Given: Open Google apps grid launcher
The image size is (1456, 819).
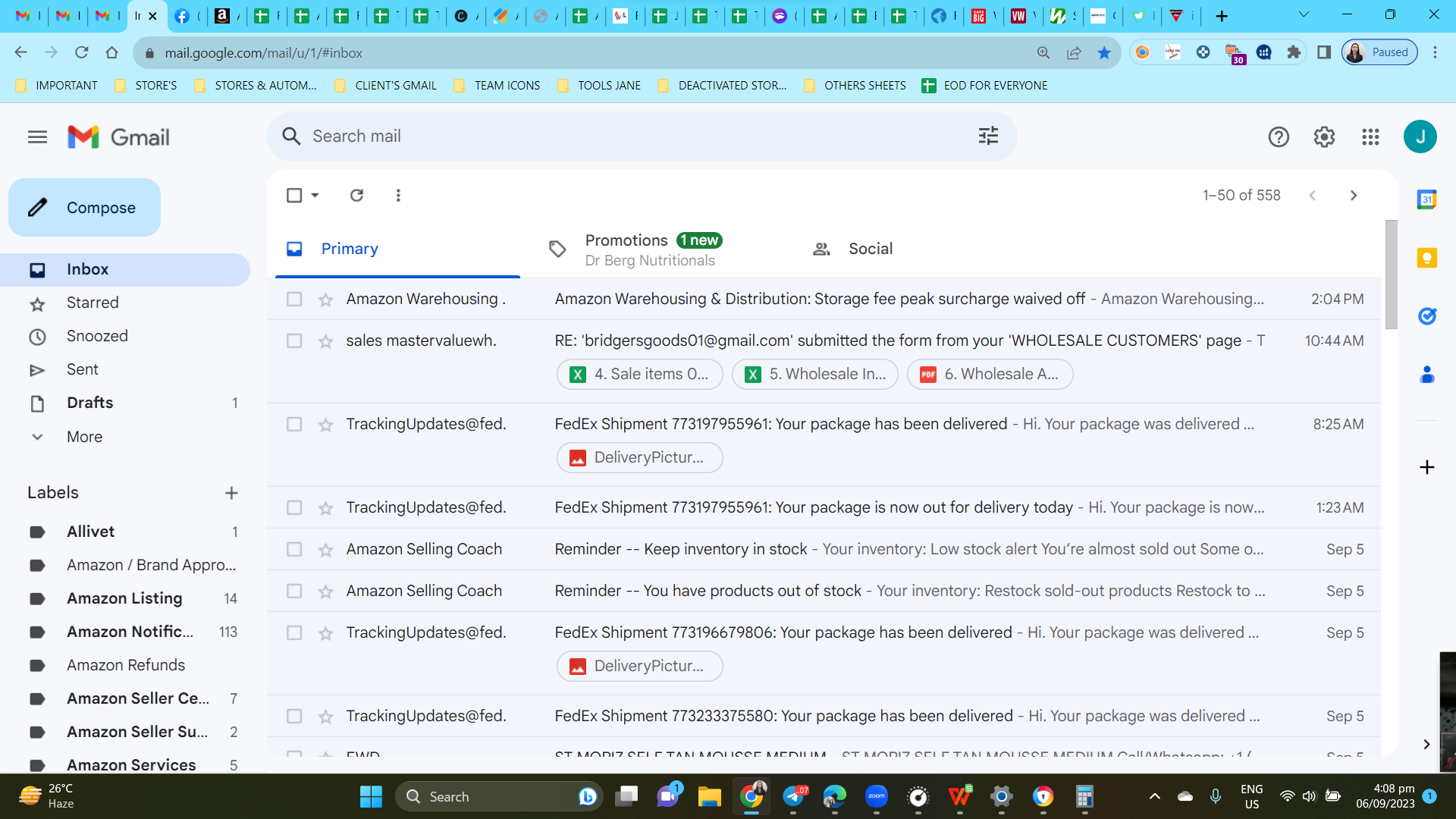Looking at the screenshot, I should [1370, 137].
